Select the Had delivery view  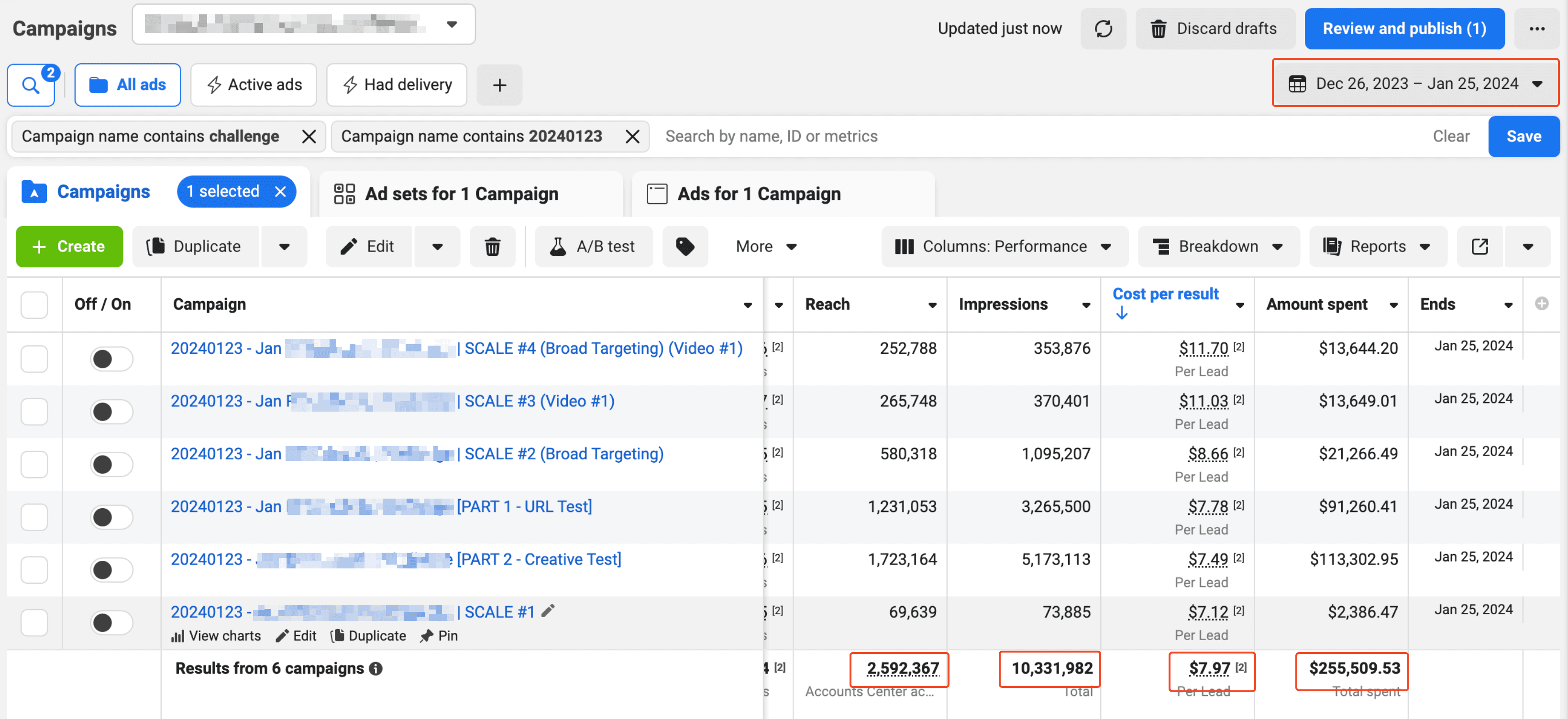397,85
